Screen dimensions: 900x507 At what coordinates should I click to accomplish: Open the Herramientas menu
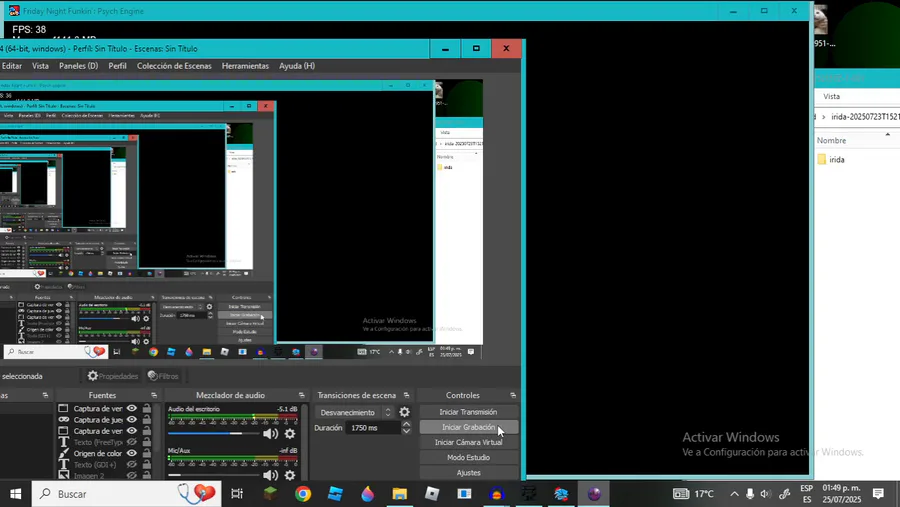pyautogui.click(x=245, y=66)
